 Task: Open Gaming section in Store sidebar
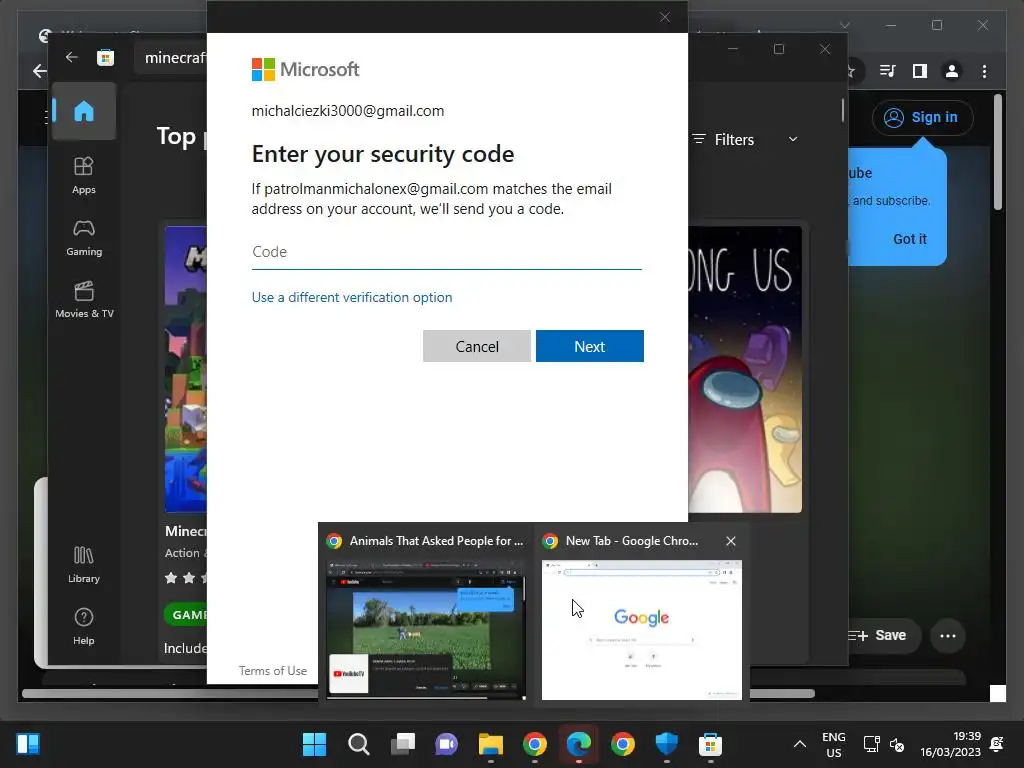(x=84, y=238)
